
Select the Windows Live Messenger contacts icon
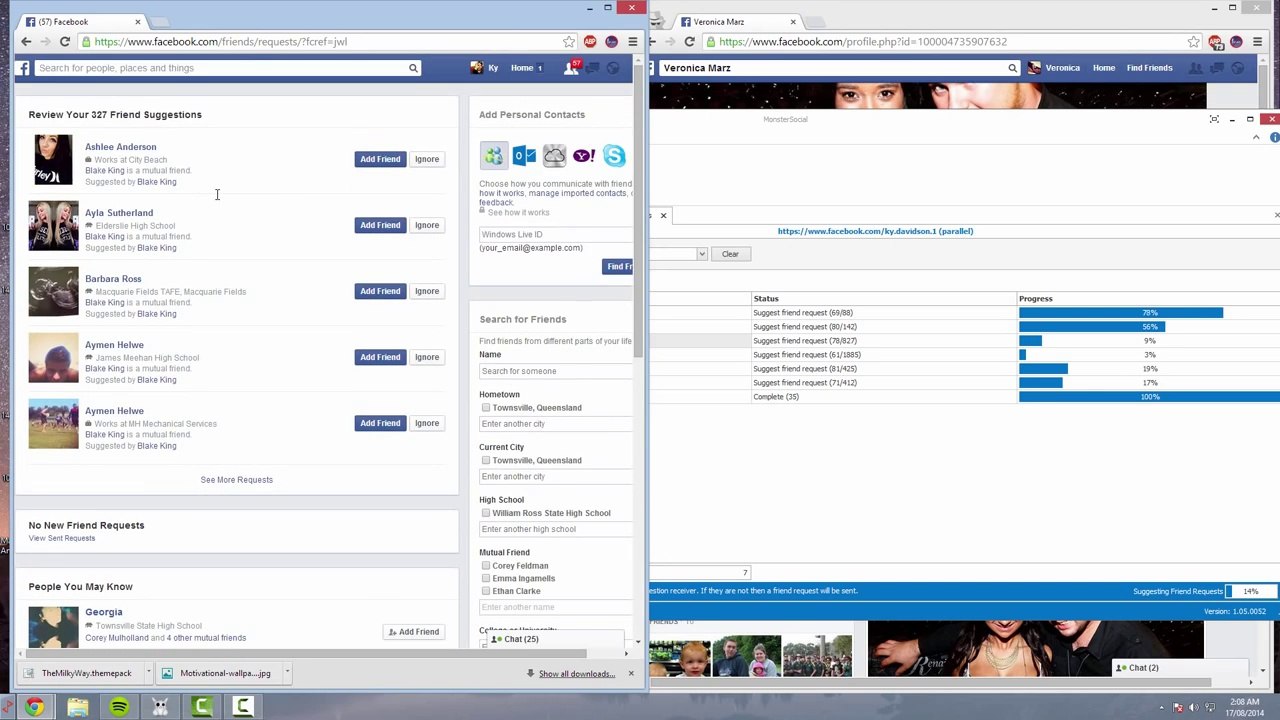tap(494, 156)
